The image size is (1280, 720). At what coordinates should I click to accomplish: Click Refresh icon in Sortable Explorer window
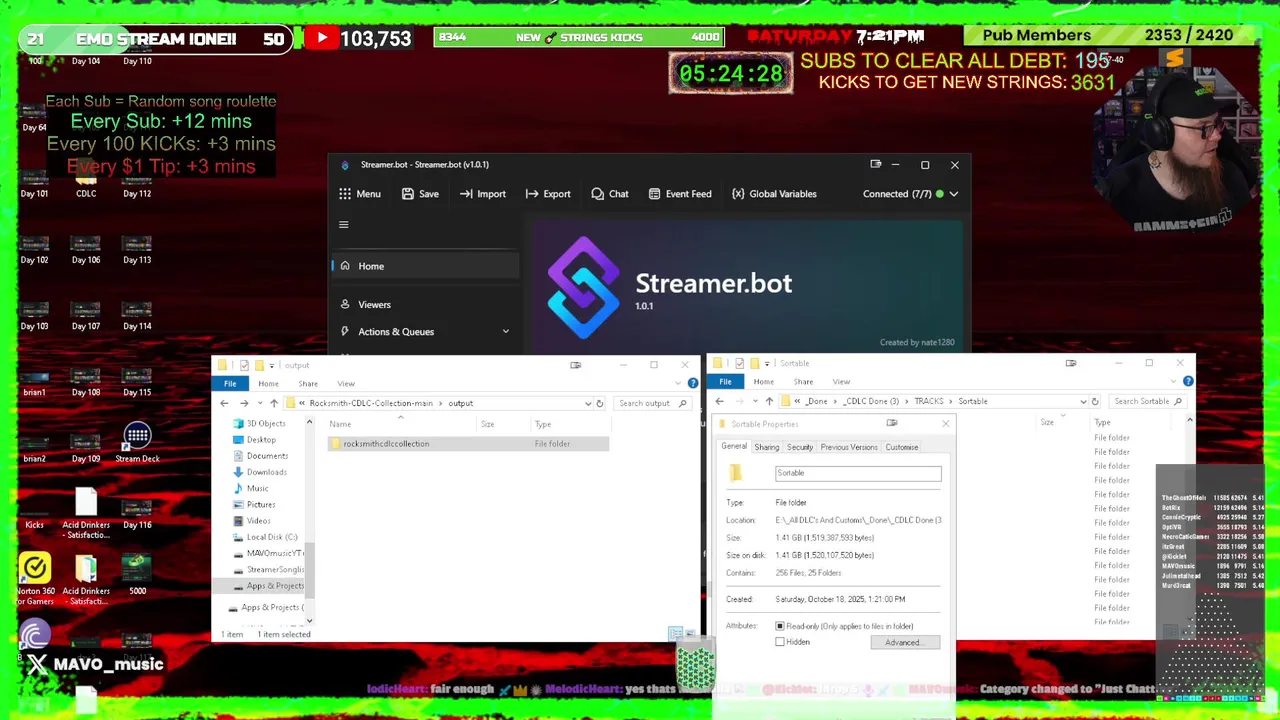click(x=1095, y=401)
